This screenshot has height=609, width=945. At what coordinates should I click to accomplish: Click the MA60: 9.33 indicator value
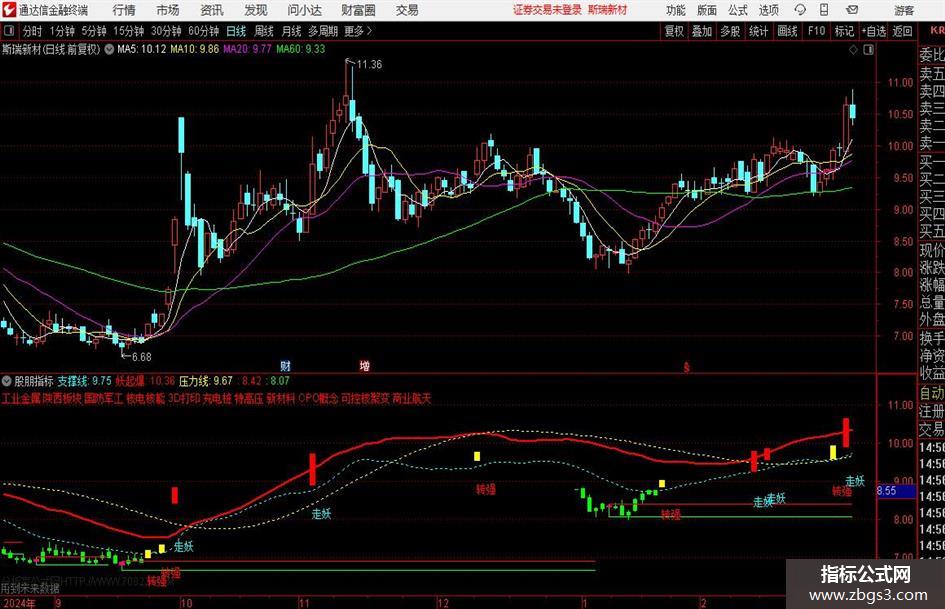click(x=301, y=49)
